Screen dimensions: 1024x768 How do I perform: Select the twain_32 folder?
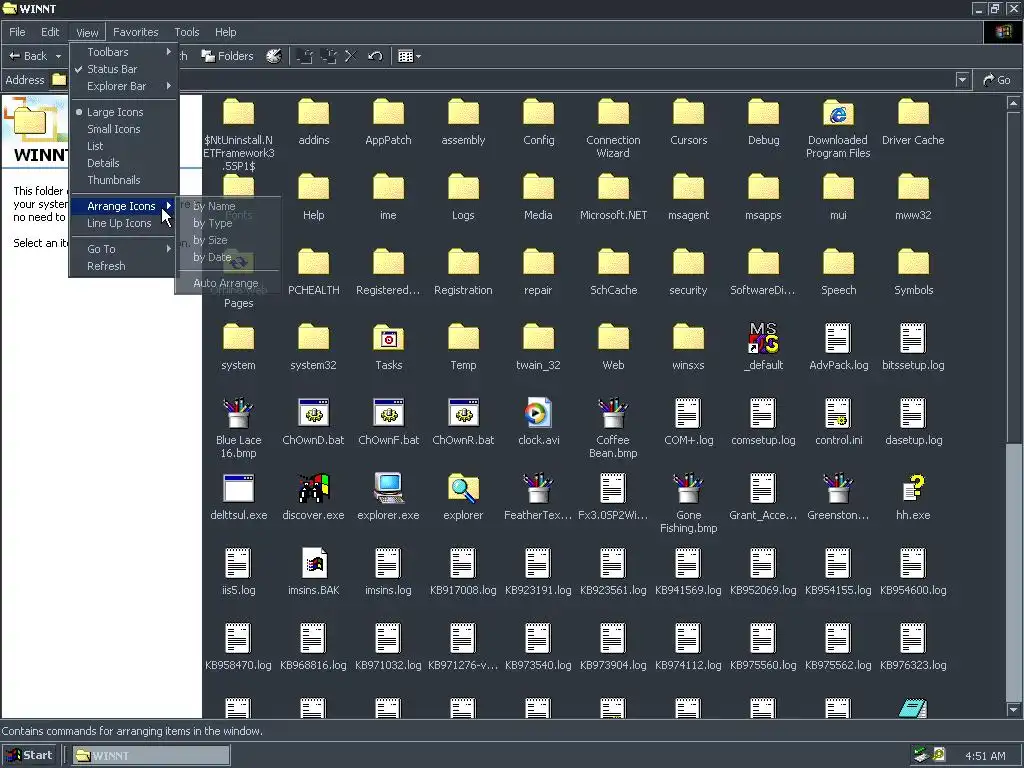pyautogui.click(x=538, y=338)
